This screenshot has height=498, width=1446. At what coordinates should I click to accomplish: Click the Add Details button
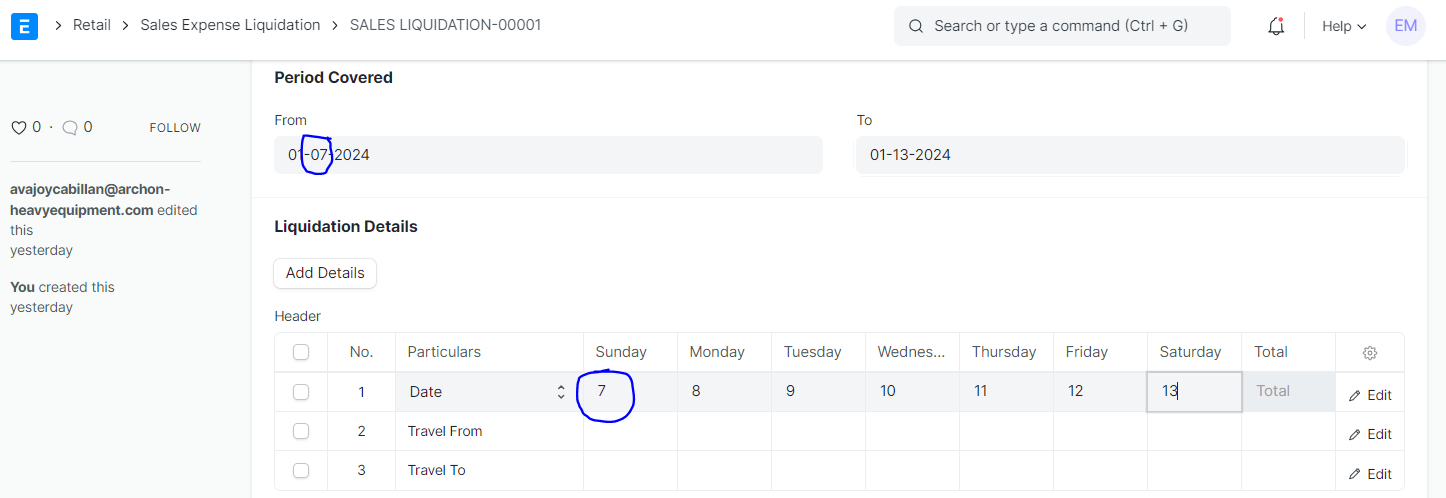(325, 273)
